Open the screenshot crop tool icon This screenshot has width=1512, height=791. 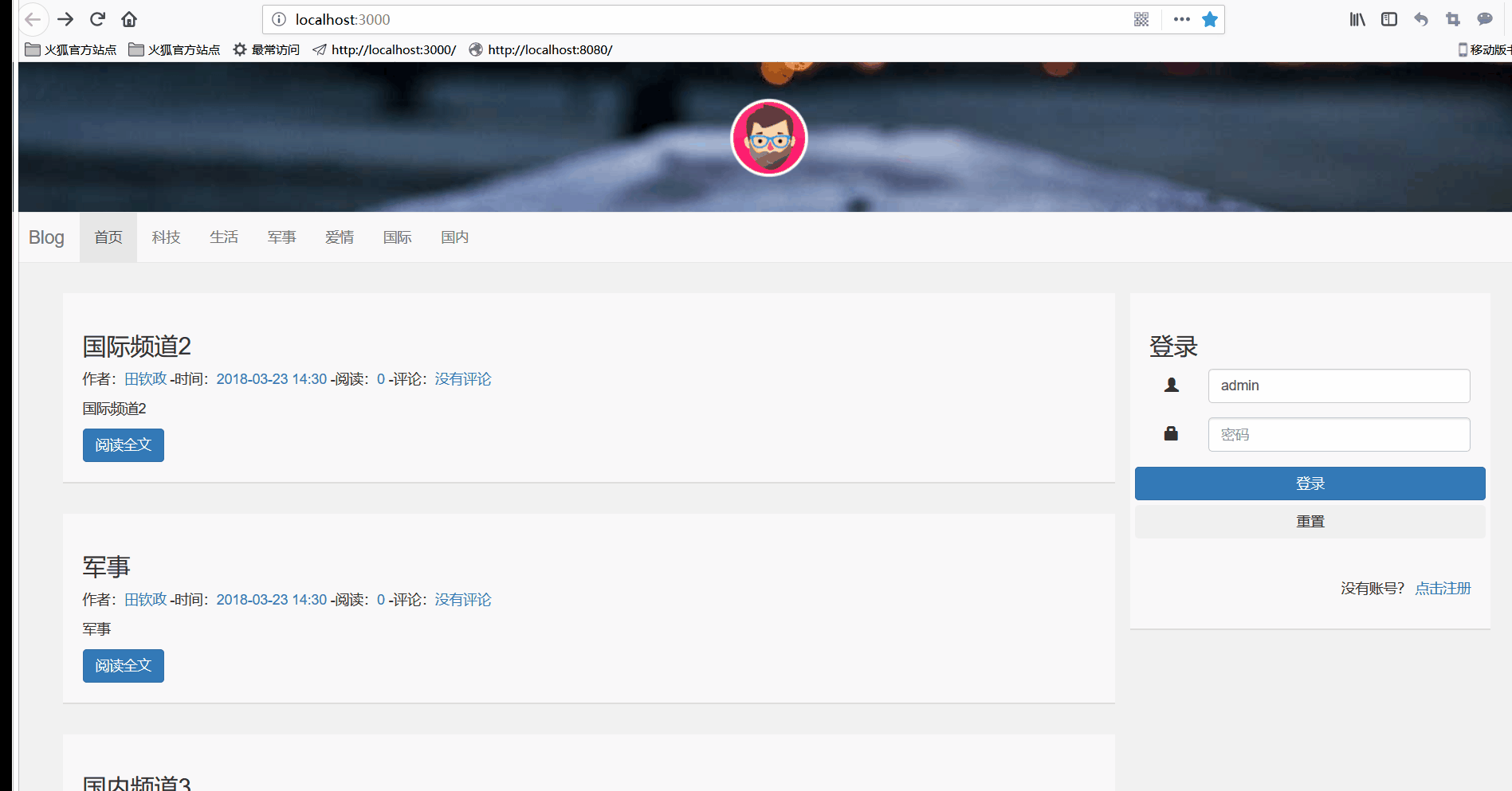coord(1453,19)
